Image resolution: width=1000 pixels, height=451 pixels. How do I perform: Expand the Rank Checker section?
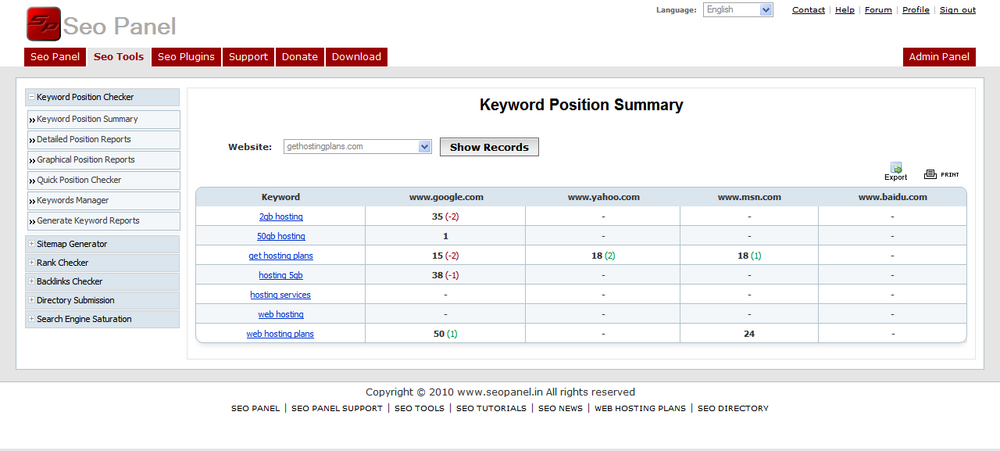(x=31, y=262)
